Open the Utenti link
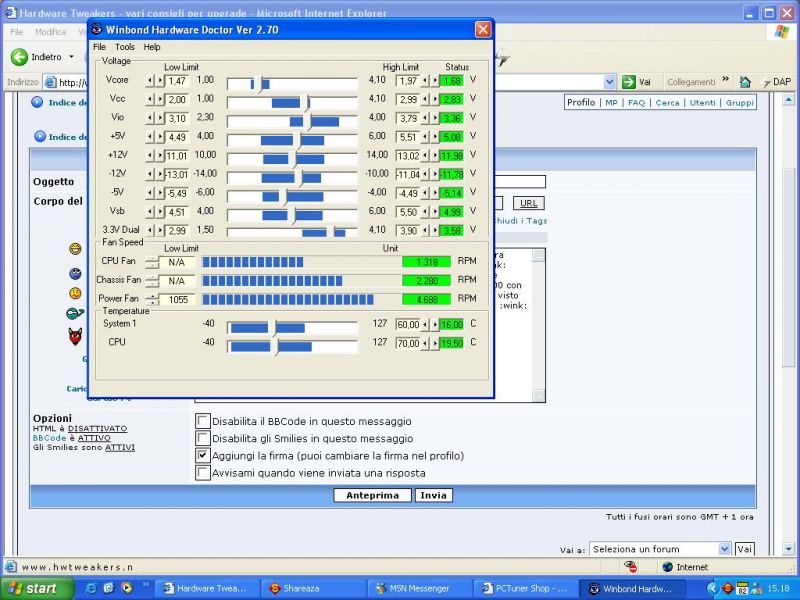 703,103
